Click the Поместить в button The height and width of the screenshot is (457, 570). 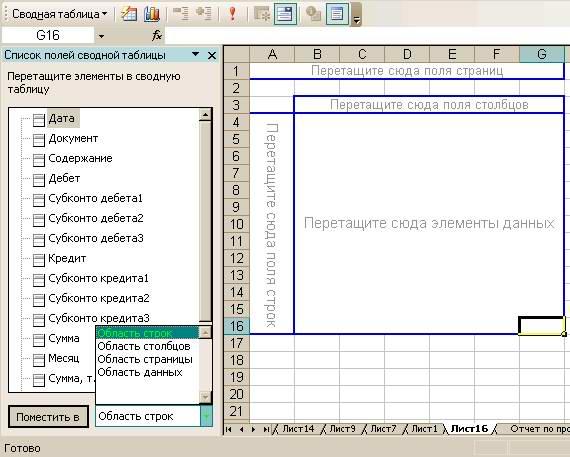click(48, 417)
